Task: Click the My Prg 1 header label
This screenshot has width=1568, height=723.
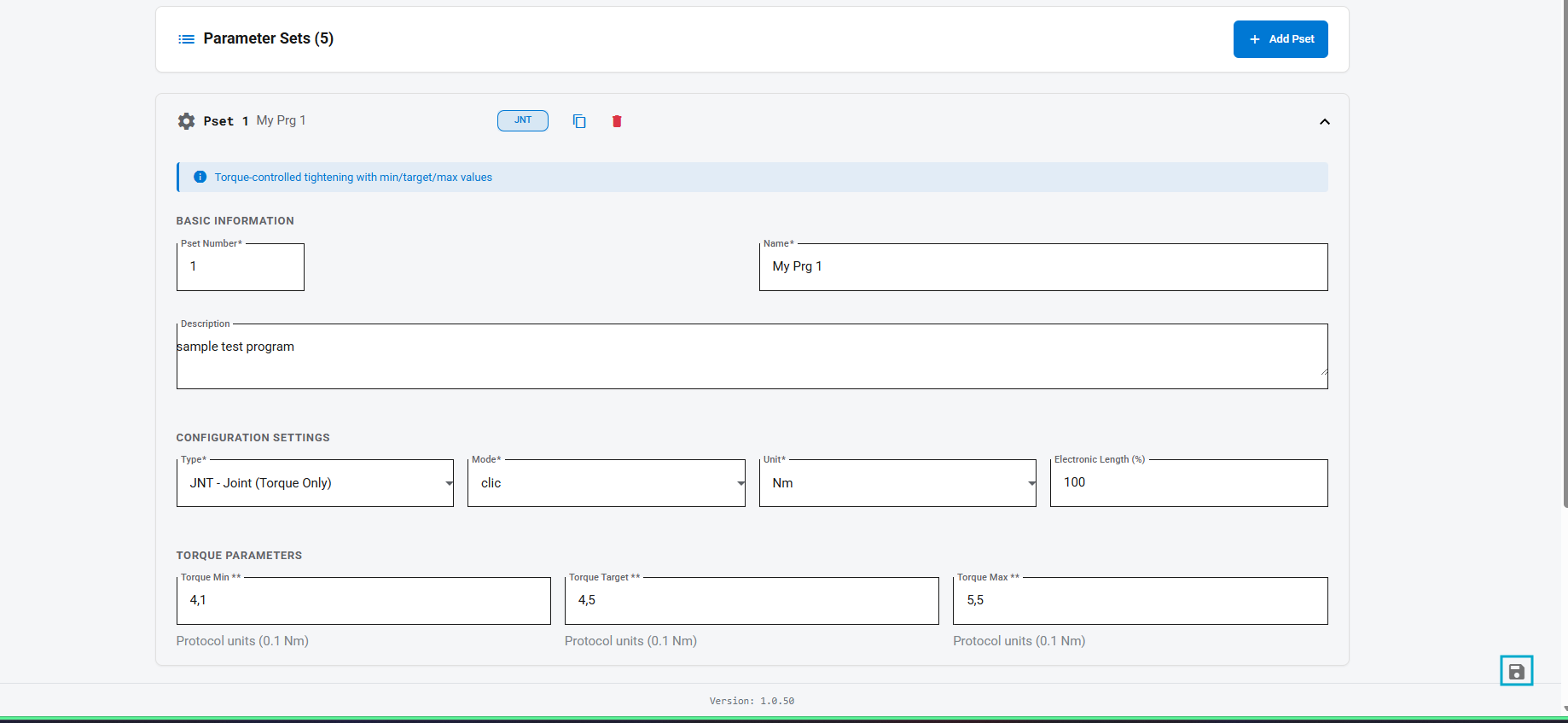Action: [281, 120]
